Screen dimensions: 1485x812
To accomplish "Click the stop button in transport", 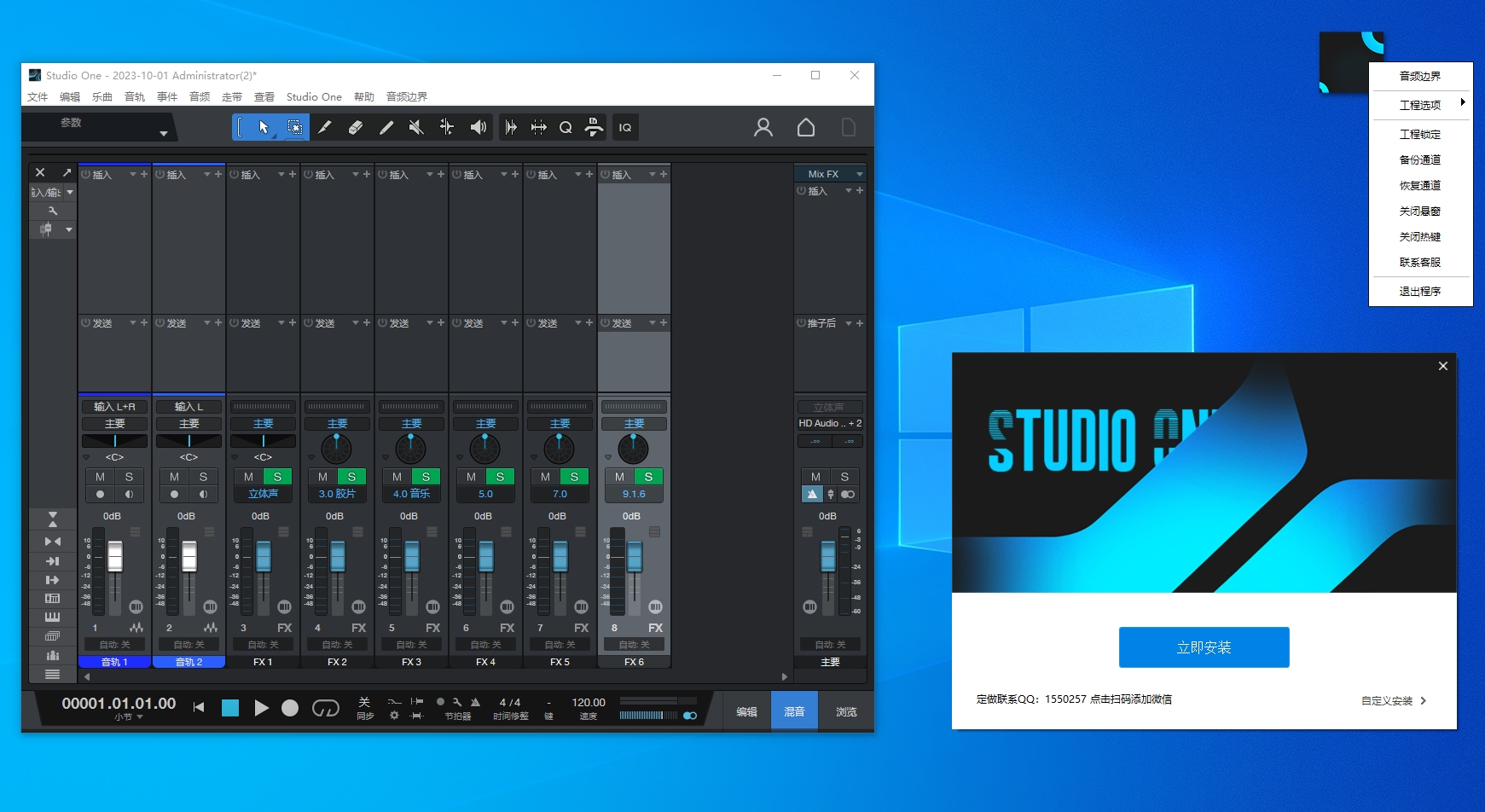I will [230, 707].
